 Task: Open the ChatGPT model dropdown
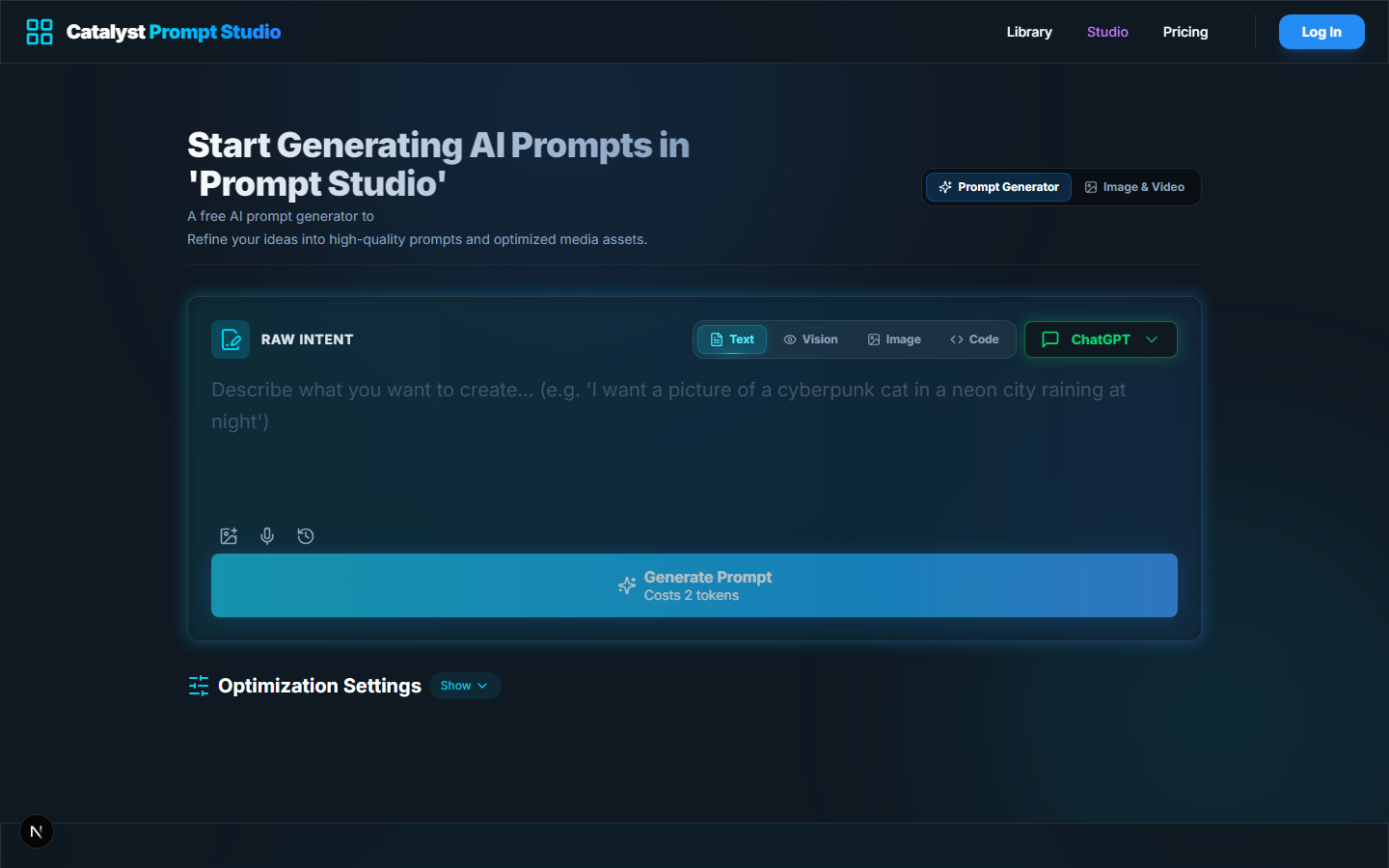[x=1101, y=339]
